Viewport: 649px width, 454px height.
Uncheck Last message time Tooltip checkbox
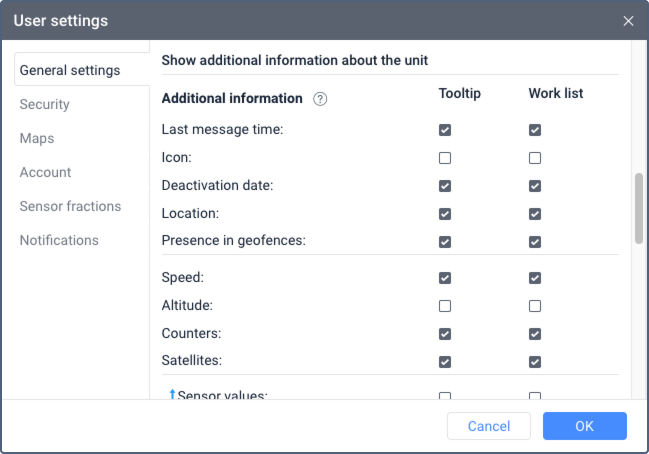(445, 130)
